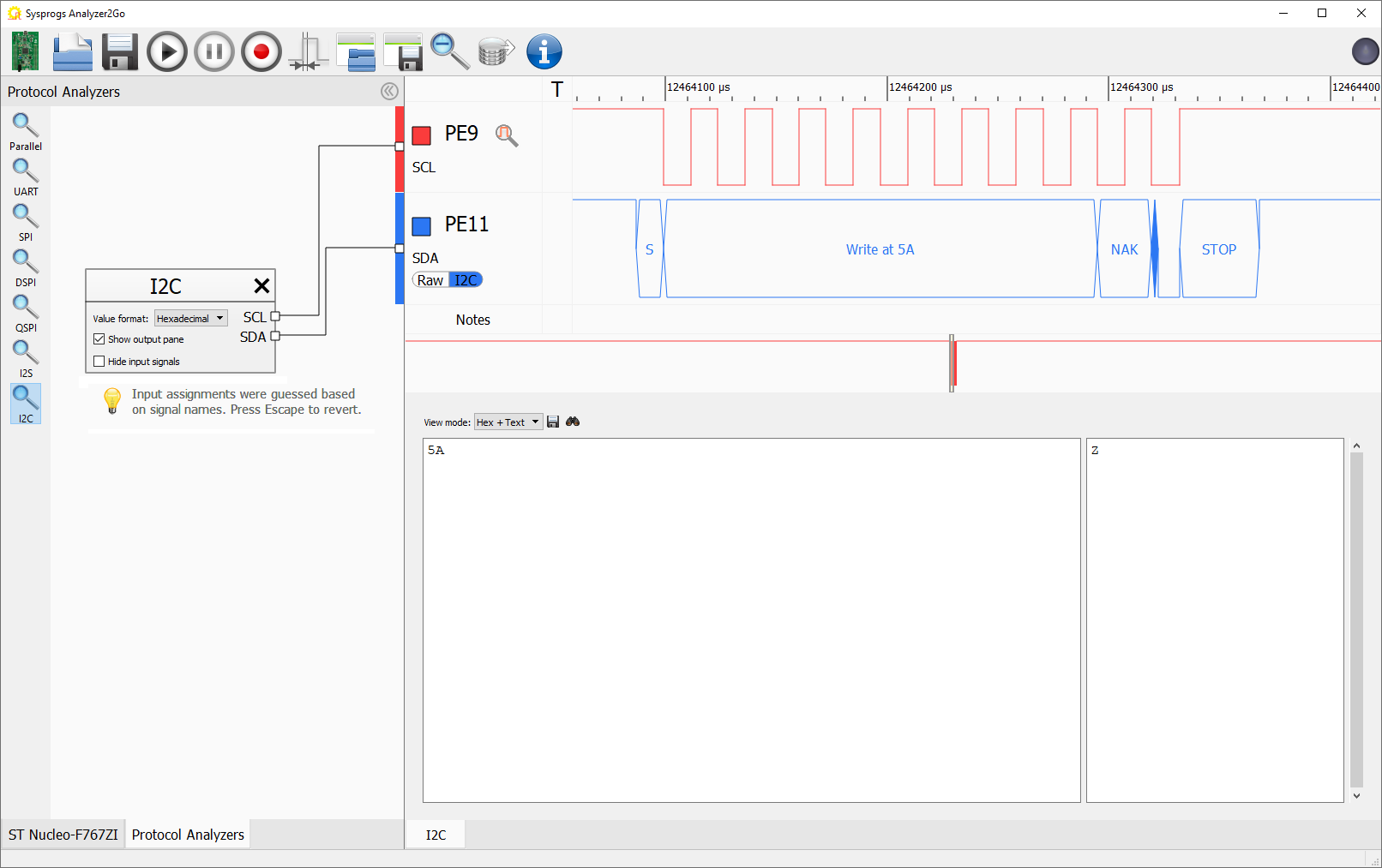Switch to the ST Nucleo-F767ZI tab
This screenshot has width=1382, height=868.
pyautogui.click(x=63, y=833)
